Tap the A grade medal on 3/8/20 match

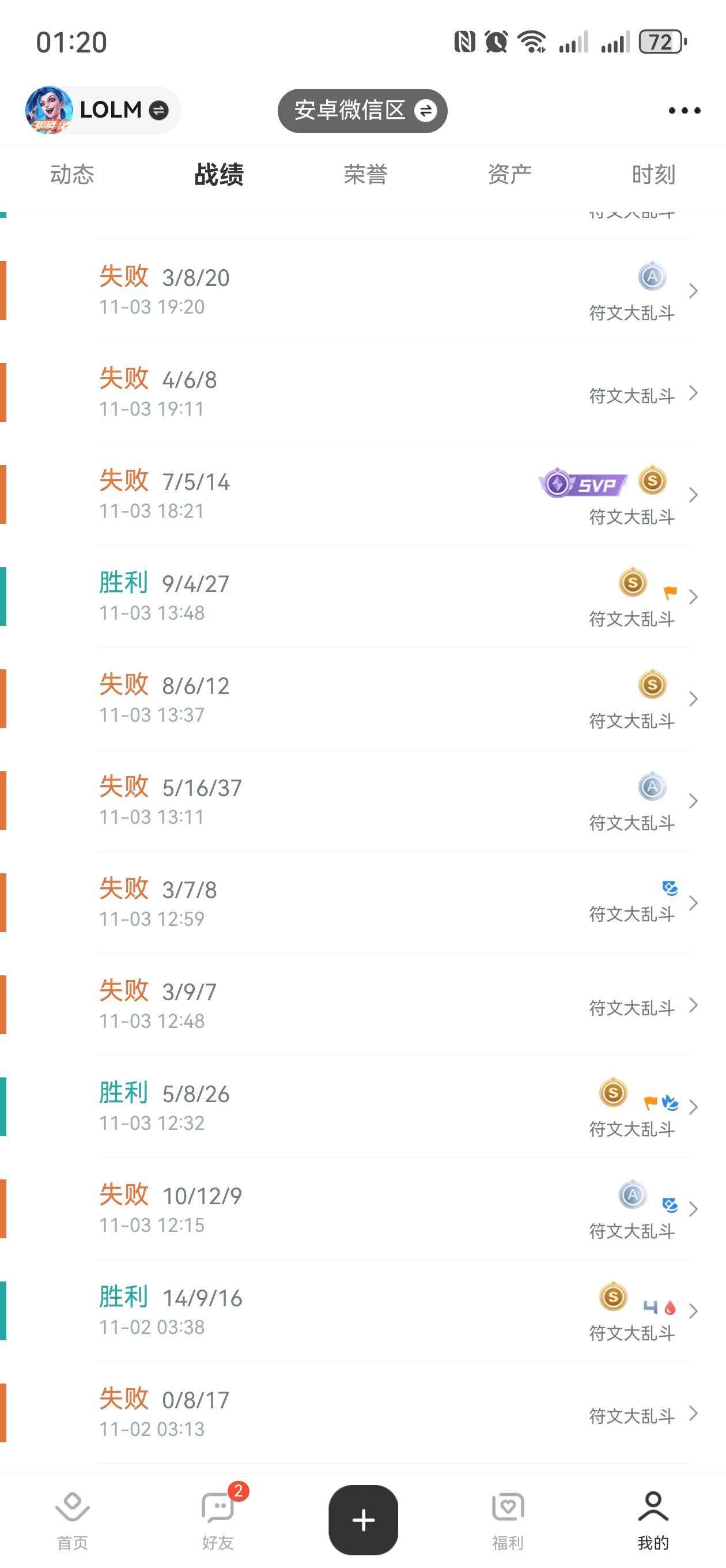(652, 277)
